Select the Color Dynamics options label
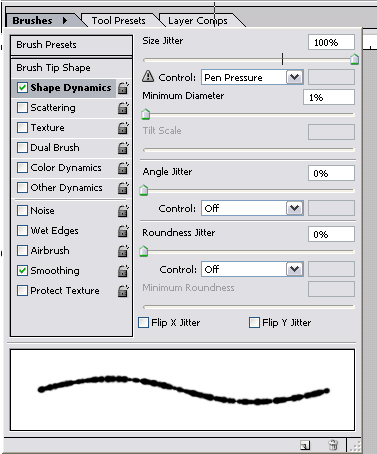The width and height of the screenshot is (377, 454). 66,168
